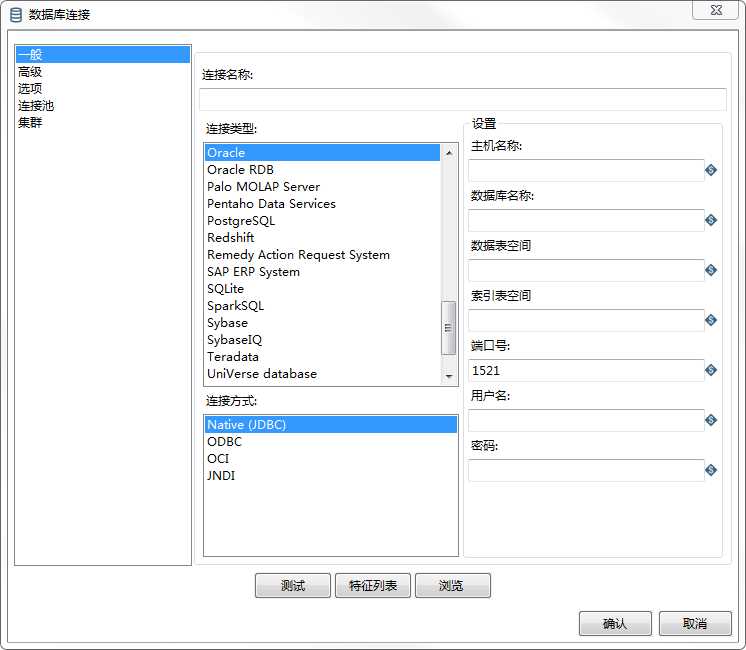This screenshot has width=746, height=650.
Task: Click the 端口号 field showing 1521
Action: coord(586,370)
